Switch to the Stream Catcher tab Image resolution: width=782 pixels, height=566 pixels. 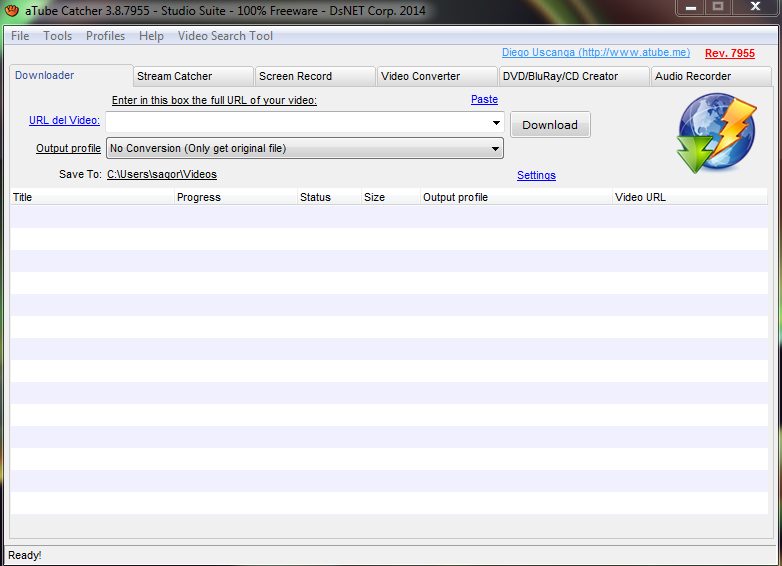click(194, 76)
